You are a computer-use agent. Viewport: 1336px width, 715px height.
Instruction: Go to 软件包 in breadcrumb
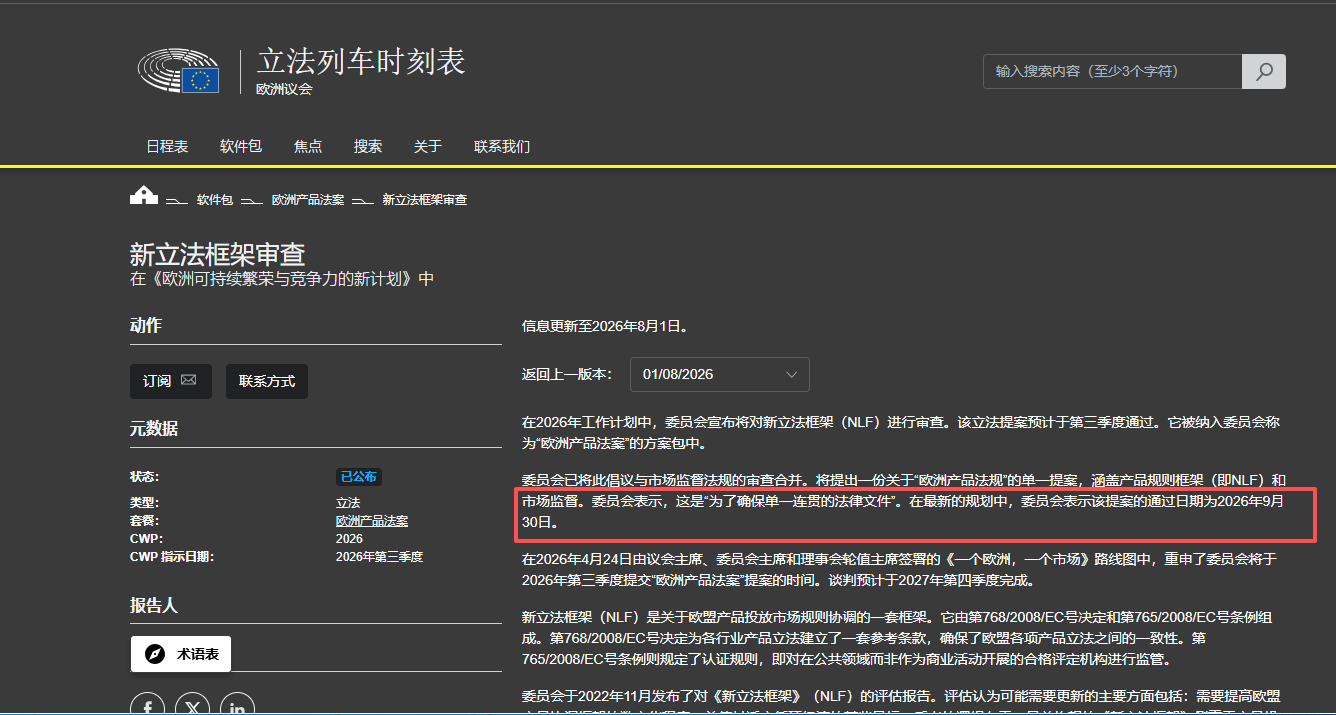click(215, 200)
